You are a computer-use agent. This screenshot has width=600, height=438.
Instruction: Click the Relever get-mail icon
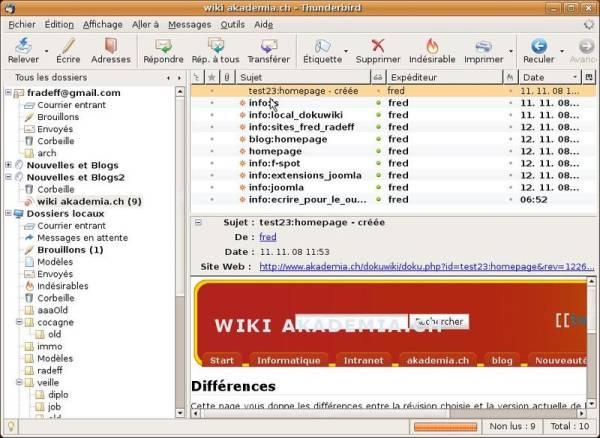click(x=23, y=46)
